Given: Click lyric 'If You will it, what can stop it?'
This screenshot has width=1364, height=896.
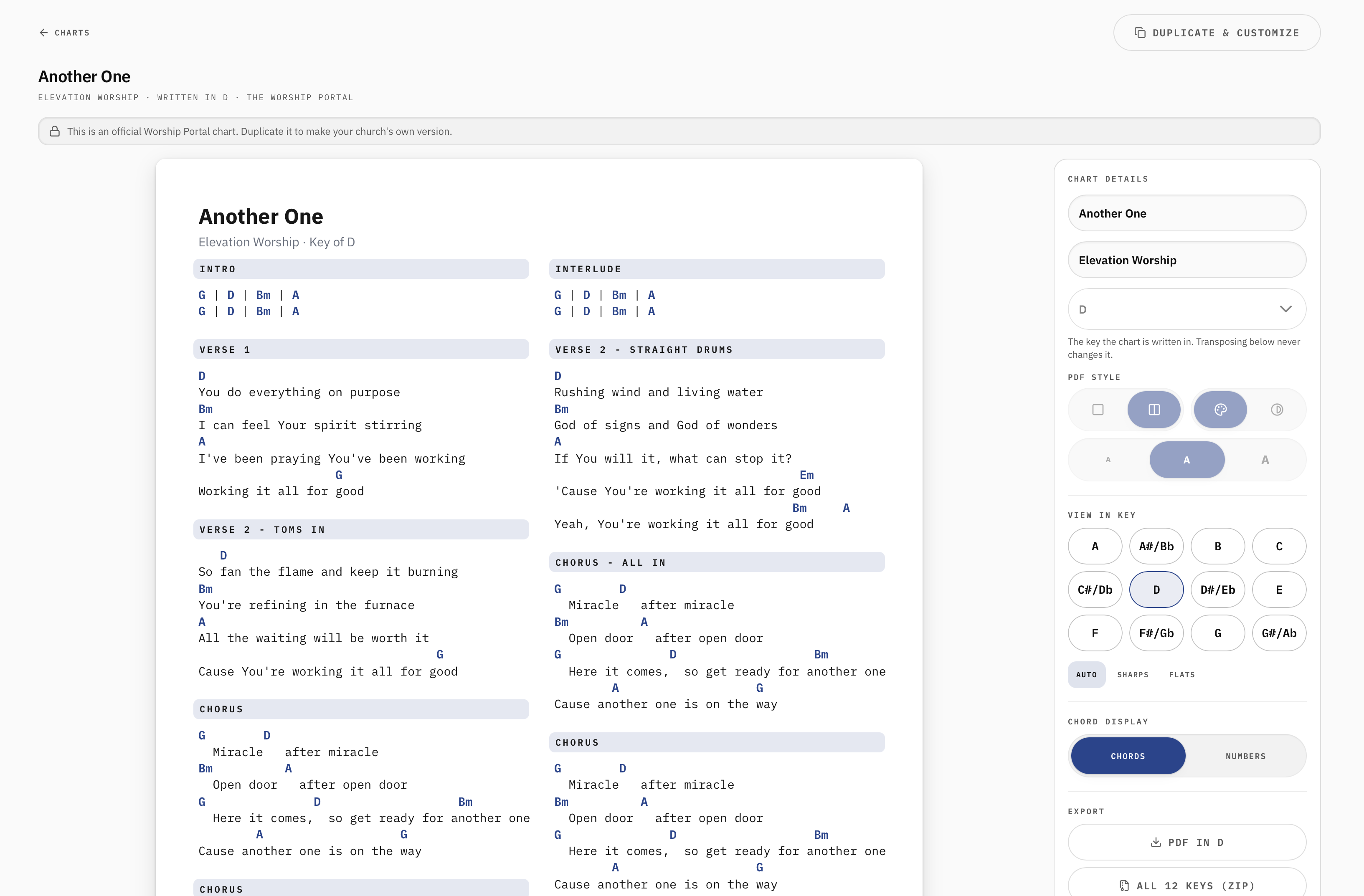Looking at the screenshot, I should (x=673, y=458).
